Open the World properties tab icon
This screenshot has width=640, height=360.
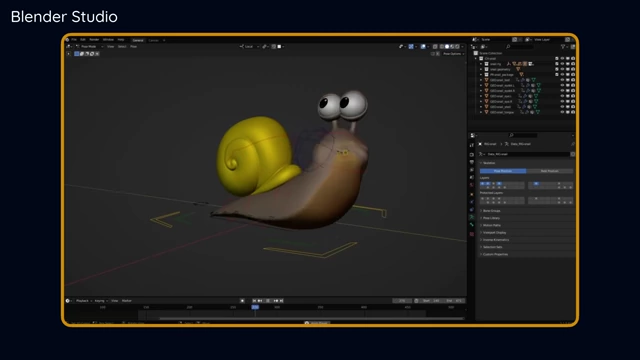coord(472,185)
